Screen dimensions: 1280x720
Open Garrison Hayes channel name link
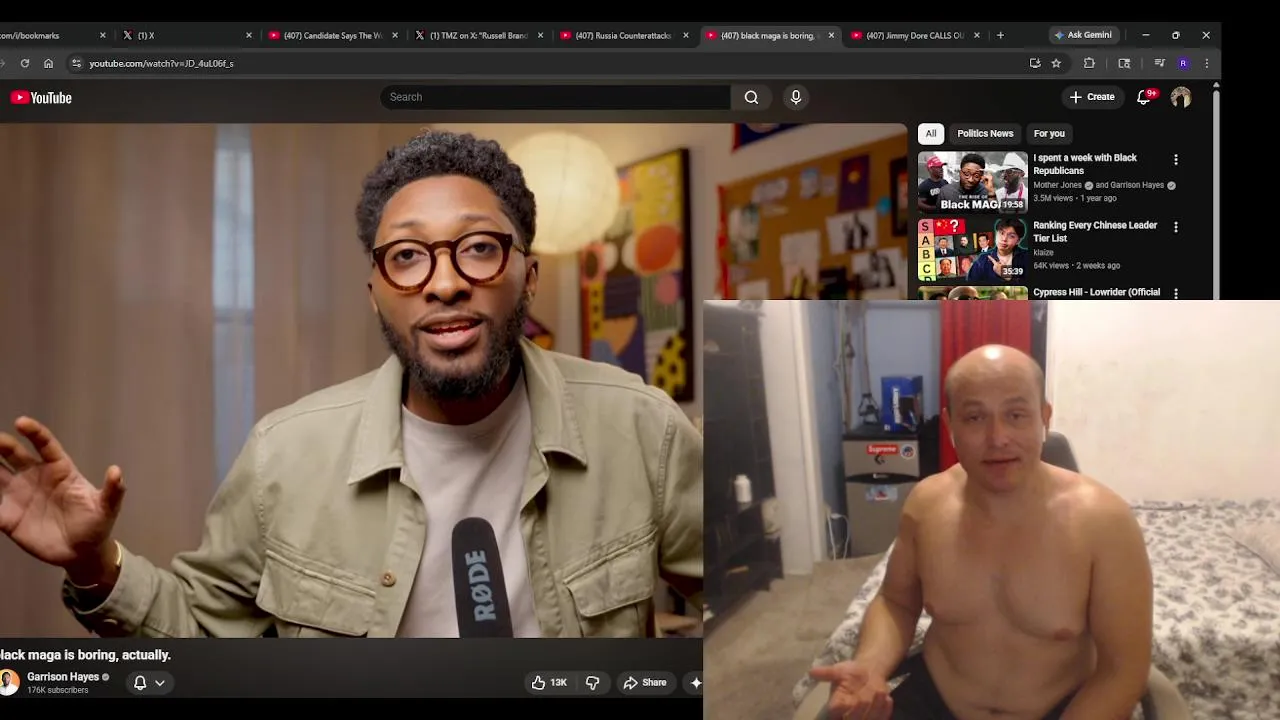(63, 677)
